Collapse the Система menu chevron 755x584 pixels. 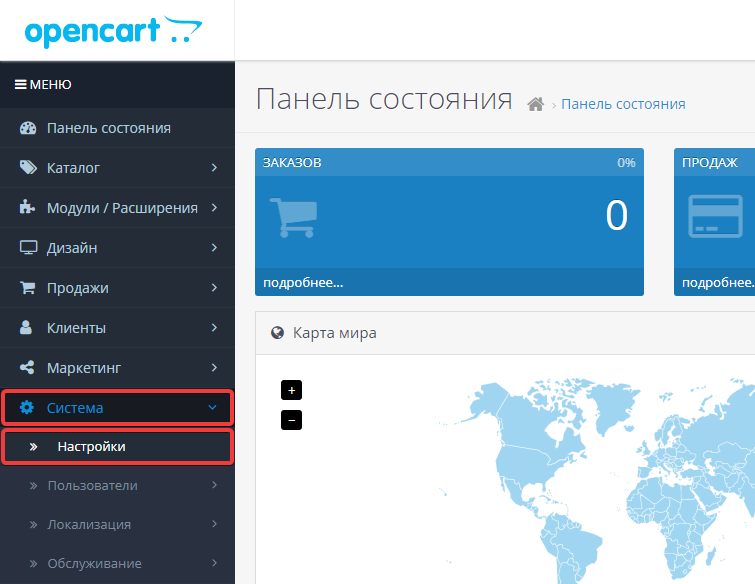click(x=212, y=408)
